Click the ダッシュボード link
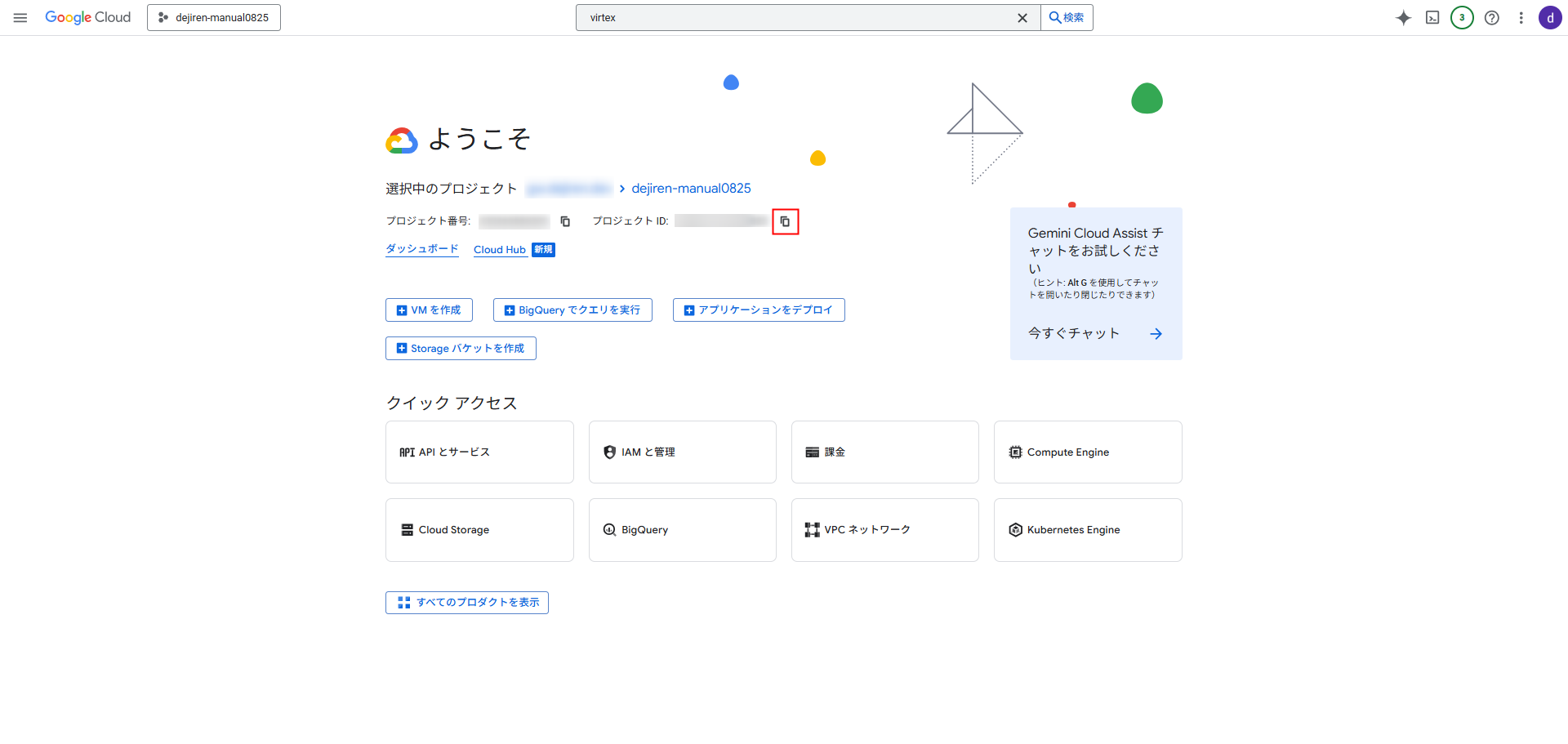The width and height of the screenshot is (1568, 744). pos(421,249)
